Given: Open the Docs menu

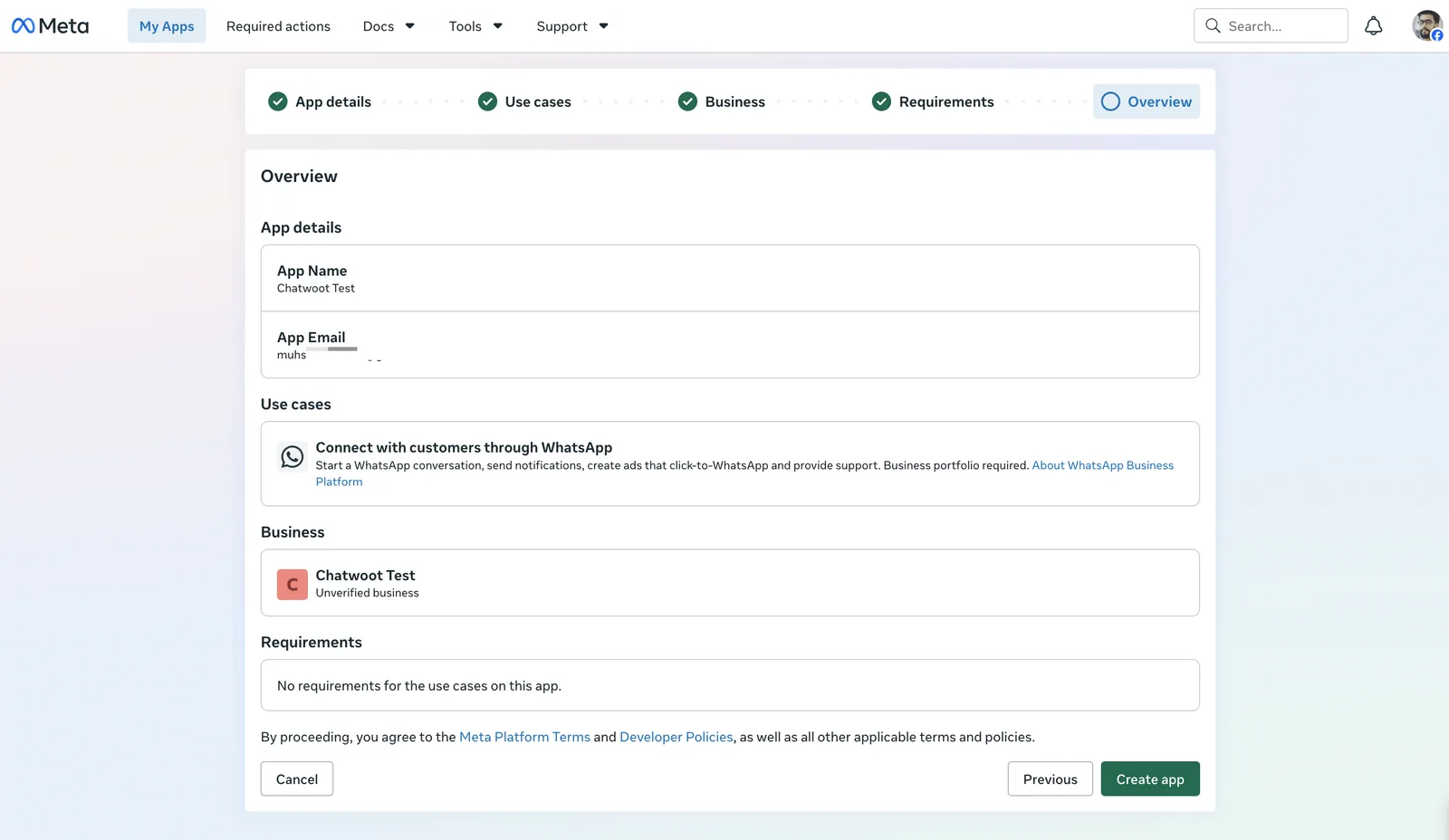Looking at the screenshot, I should (389, 26).
